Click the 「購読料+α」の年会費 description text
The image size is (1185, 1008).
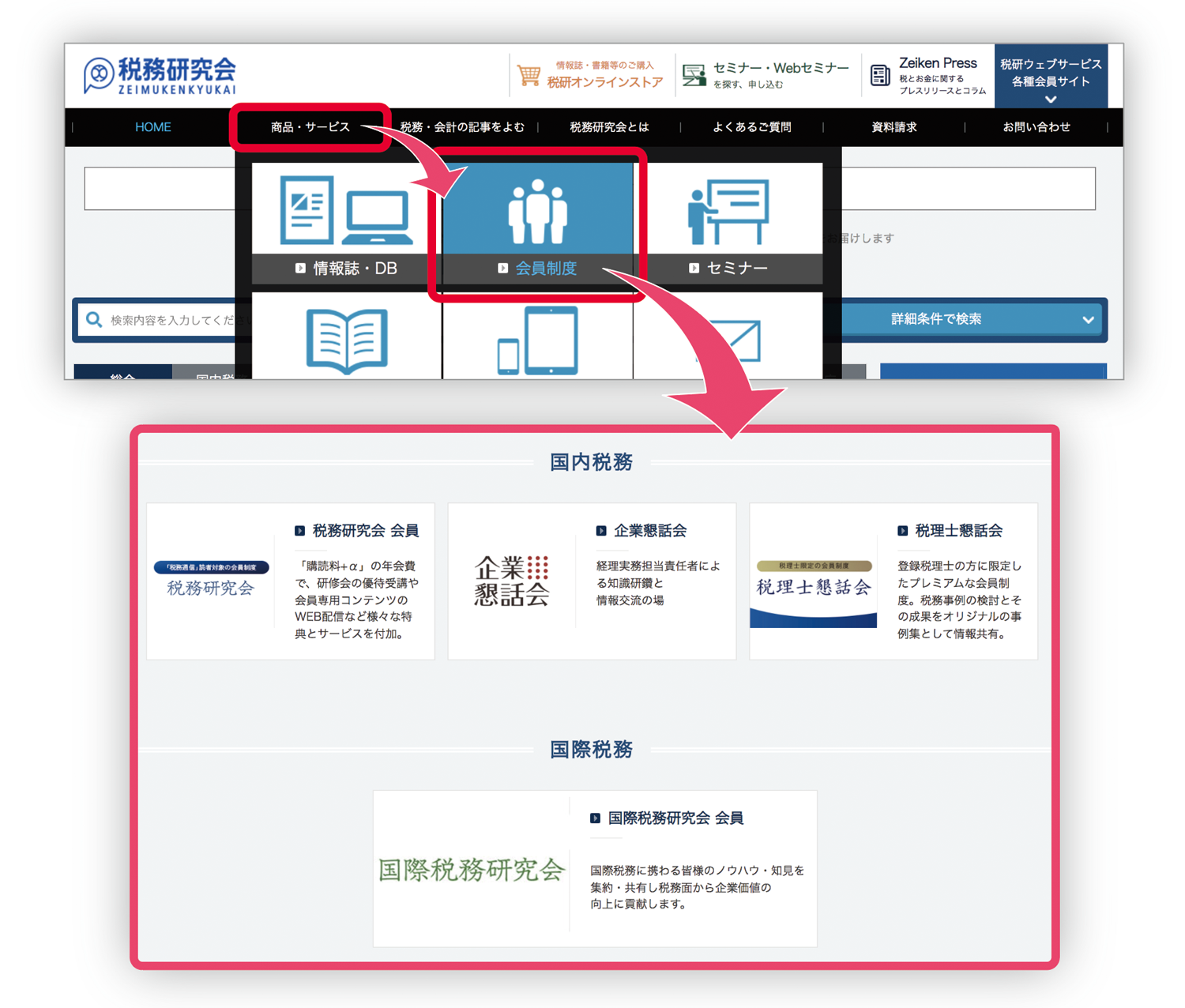point(356,600)
